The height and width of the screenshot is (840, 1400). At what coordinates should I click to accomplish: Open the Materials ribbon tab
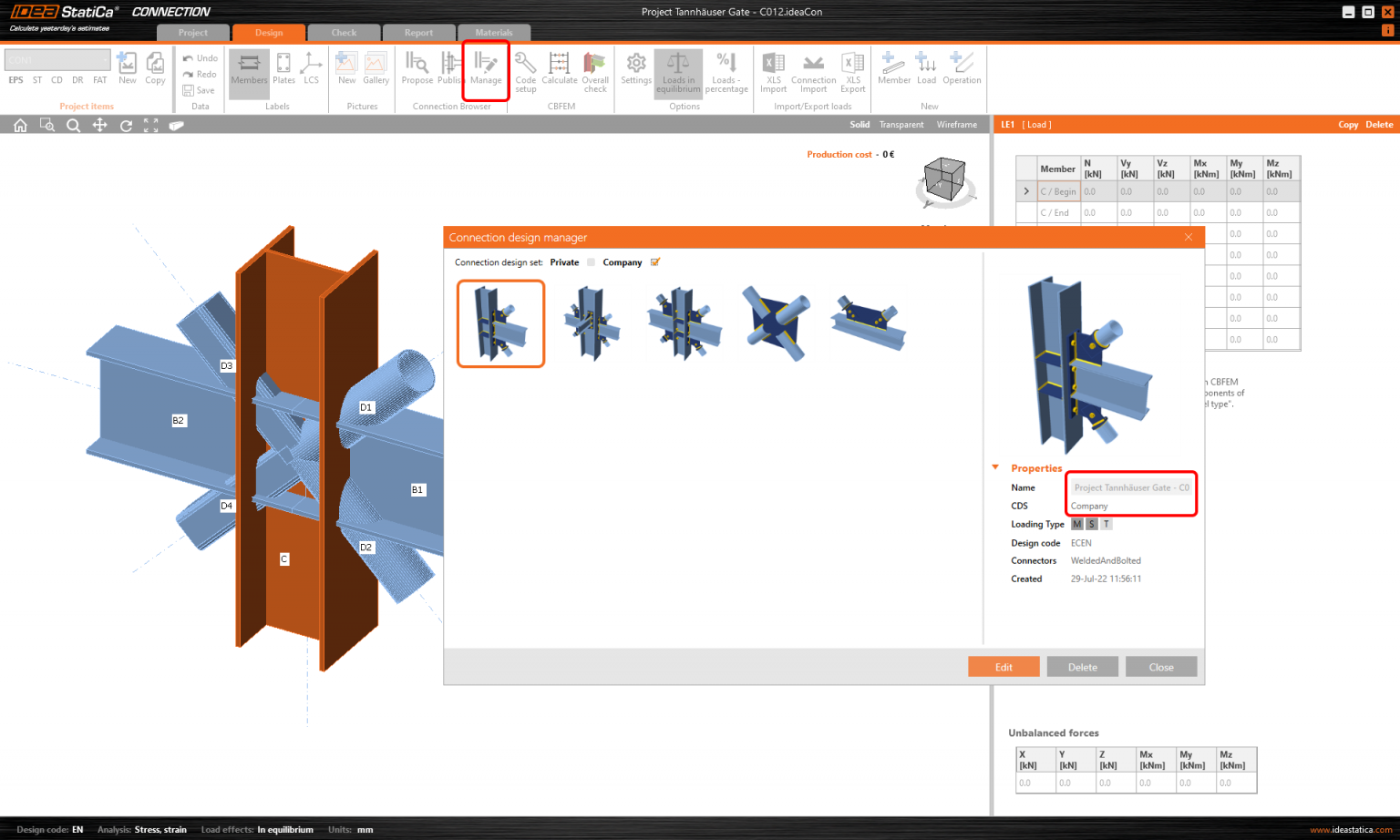(494, 32)
